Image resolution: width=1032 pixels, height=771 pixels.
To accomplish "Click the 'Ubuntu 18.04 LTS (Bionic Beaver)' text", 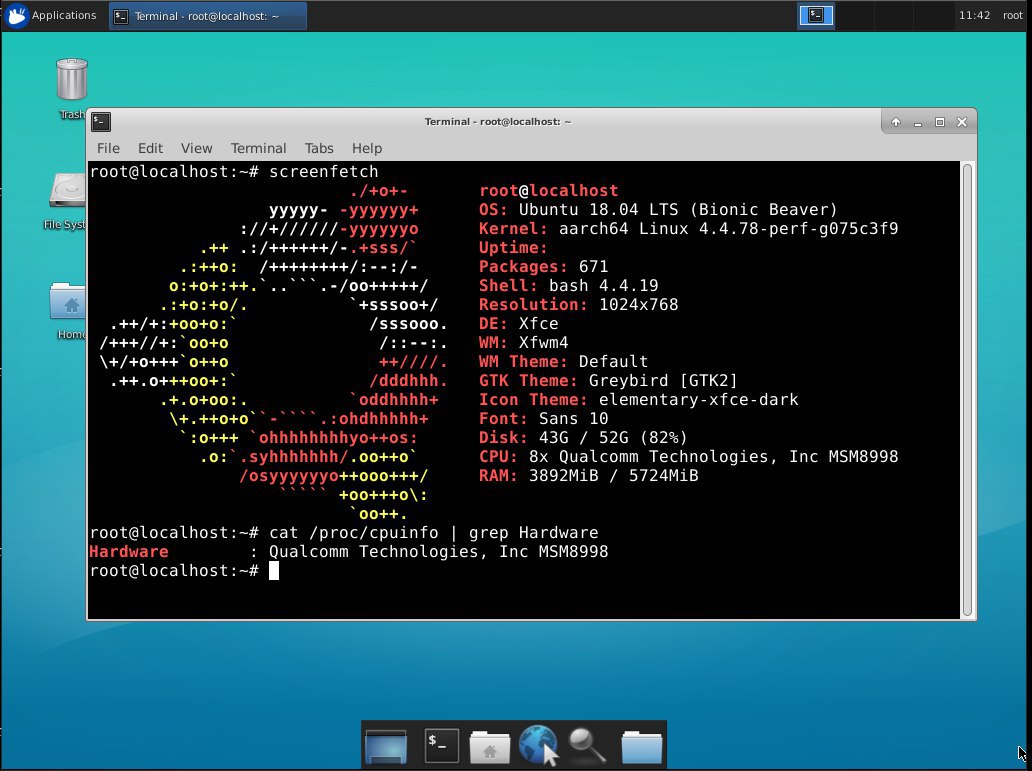I will coord(678,209).
